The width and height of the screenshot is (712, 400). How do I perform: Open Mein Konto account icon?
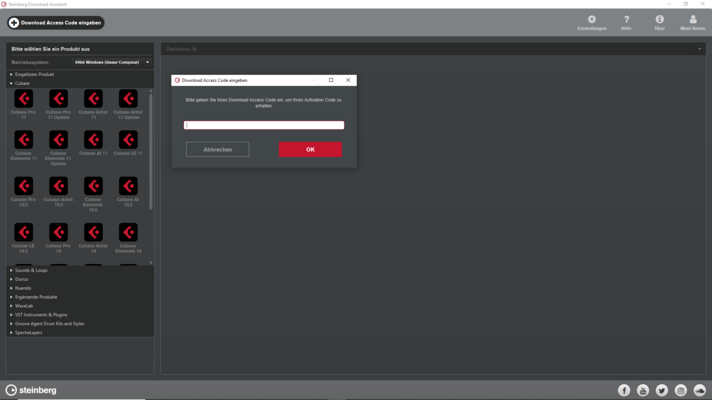693,22
